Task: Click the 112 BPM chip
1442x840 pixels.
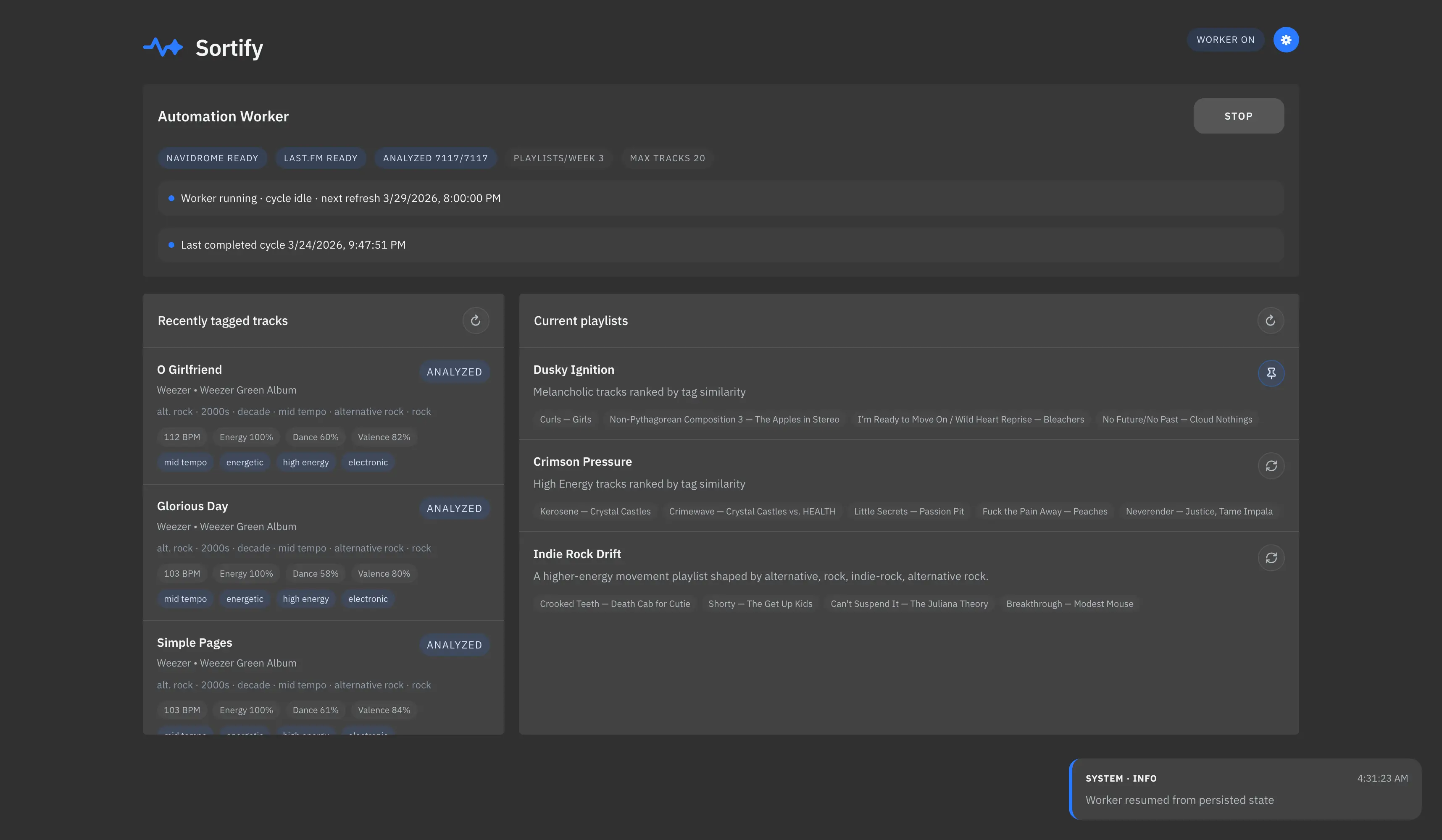Action: coord(182,437)
